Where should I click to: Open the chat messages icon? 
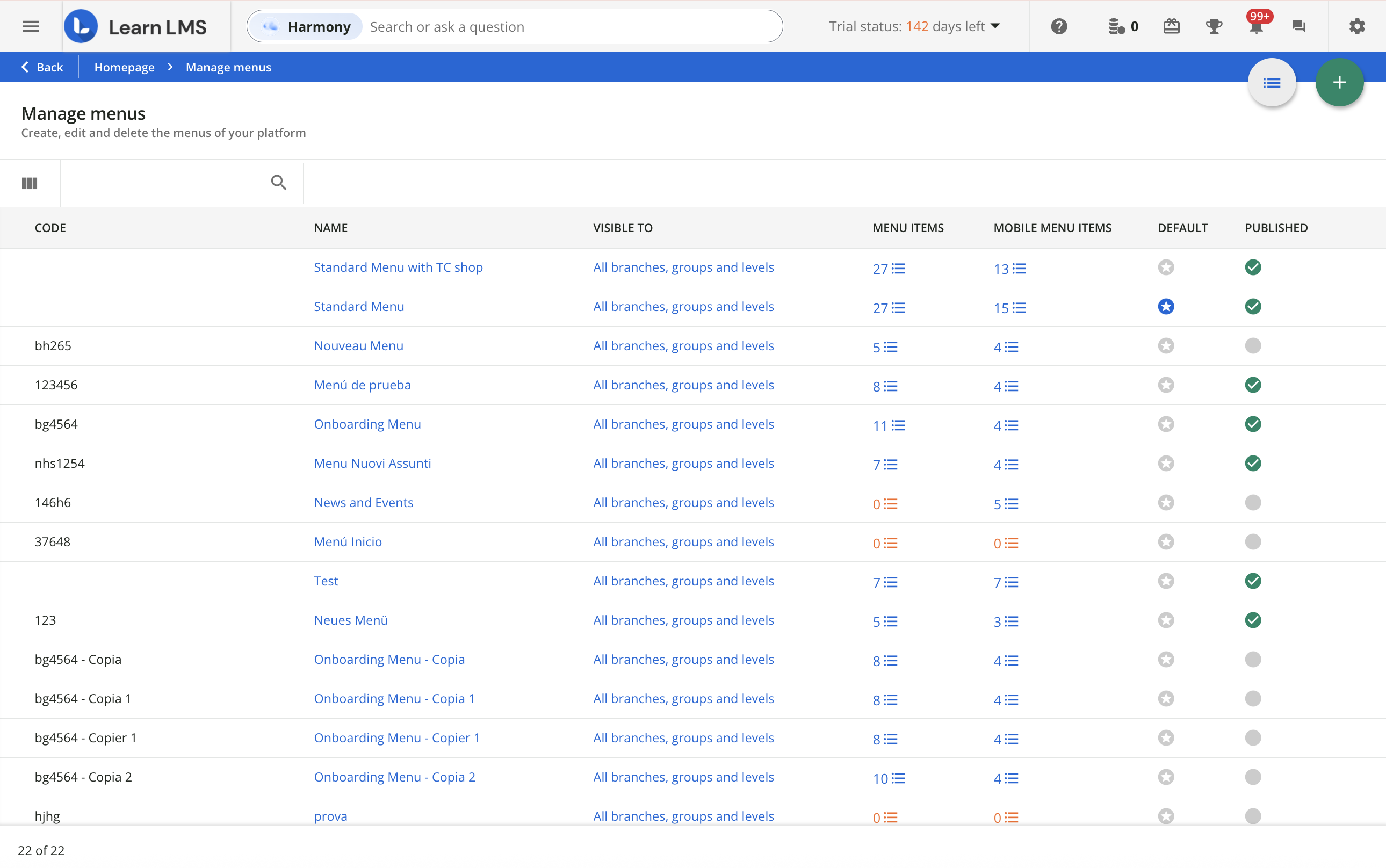(x=1299, y=26)
